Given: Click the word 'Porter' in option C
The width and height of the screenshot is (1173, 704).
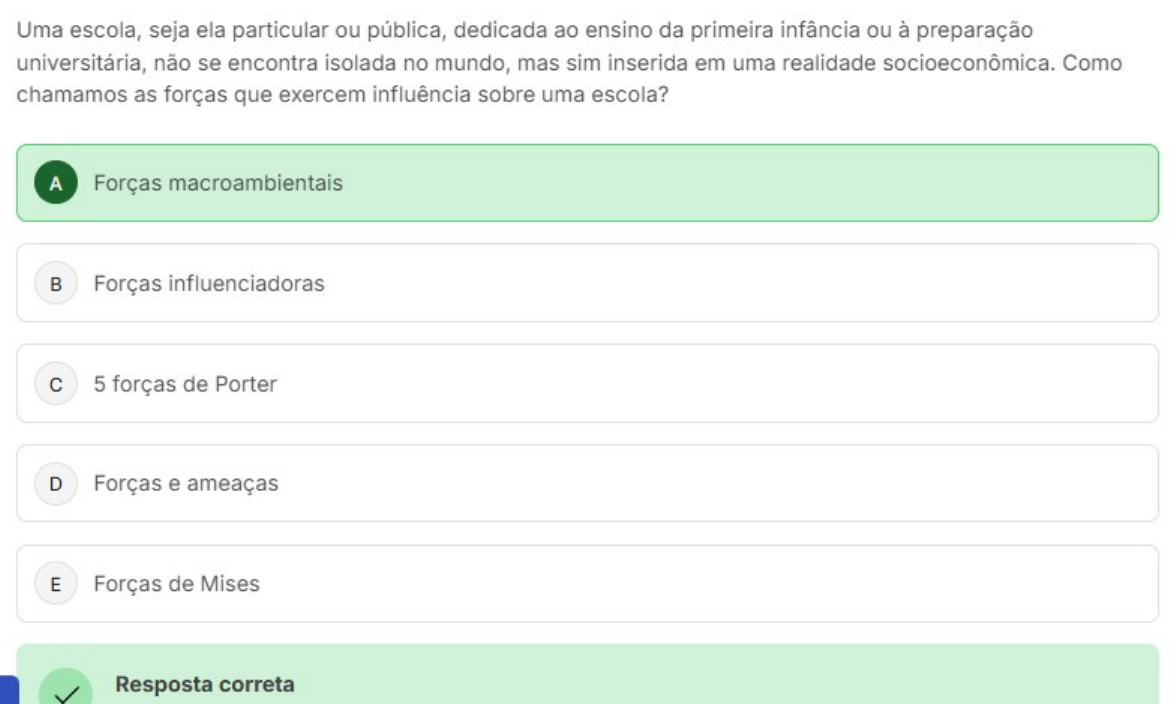Looking at the screenshot, I should [x=245, y=384].
